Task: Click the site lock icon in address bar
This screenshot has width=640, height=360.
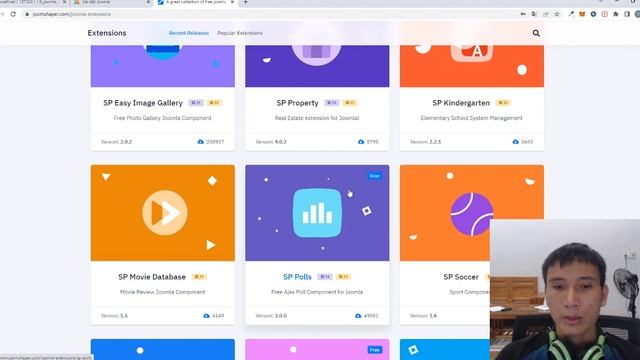Action: [x=27, y=14]
